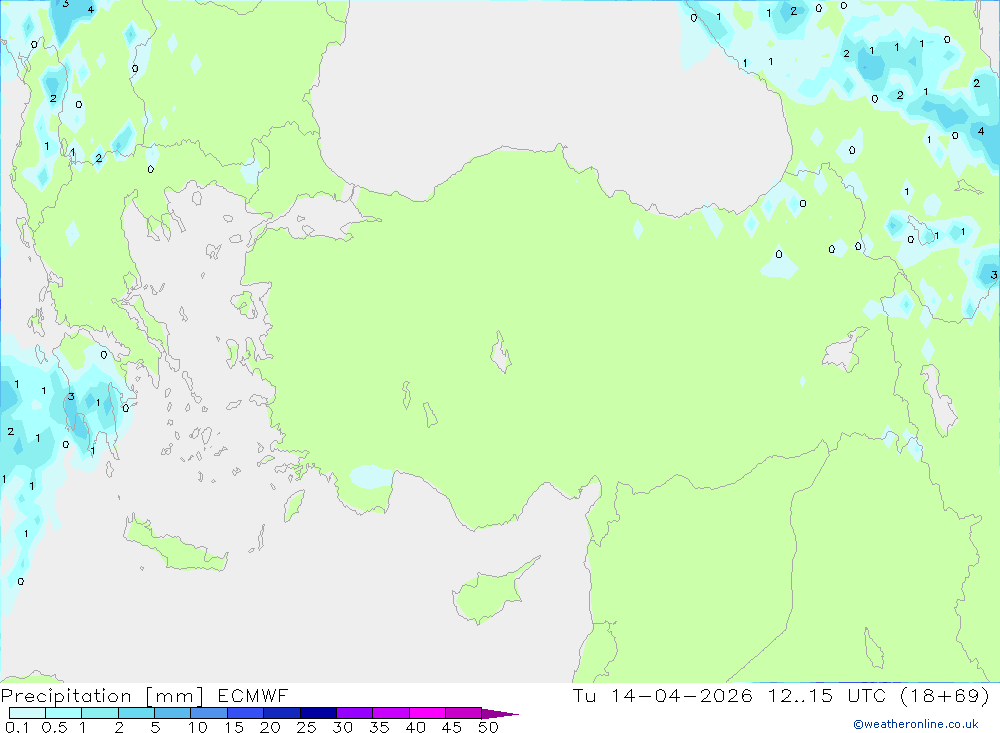Select the 30–35 mm purple legend box

pos(355,713)
